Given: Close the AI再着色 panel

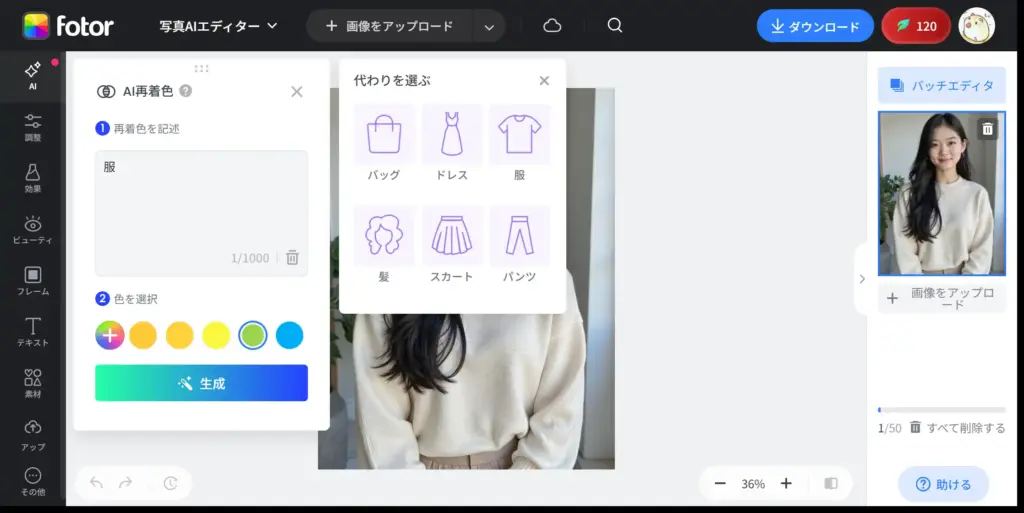Looking at the screenshot, I should (x=296, y=91).
